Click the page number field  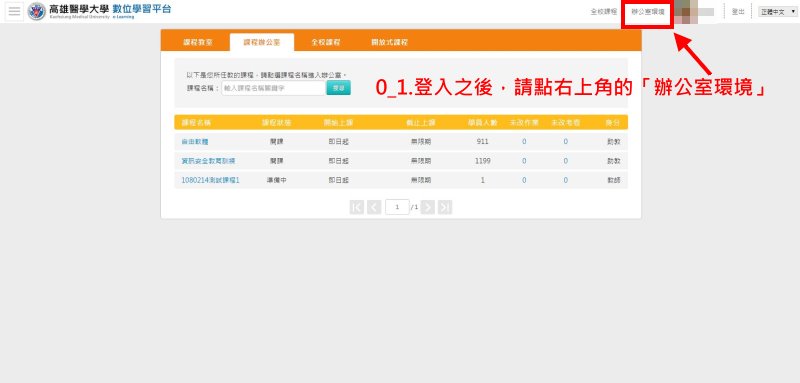[397, 207]
